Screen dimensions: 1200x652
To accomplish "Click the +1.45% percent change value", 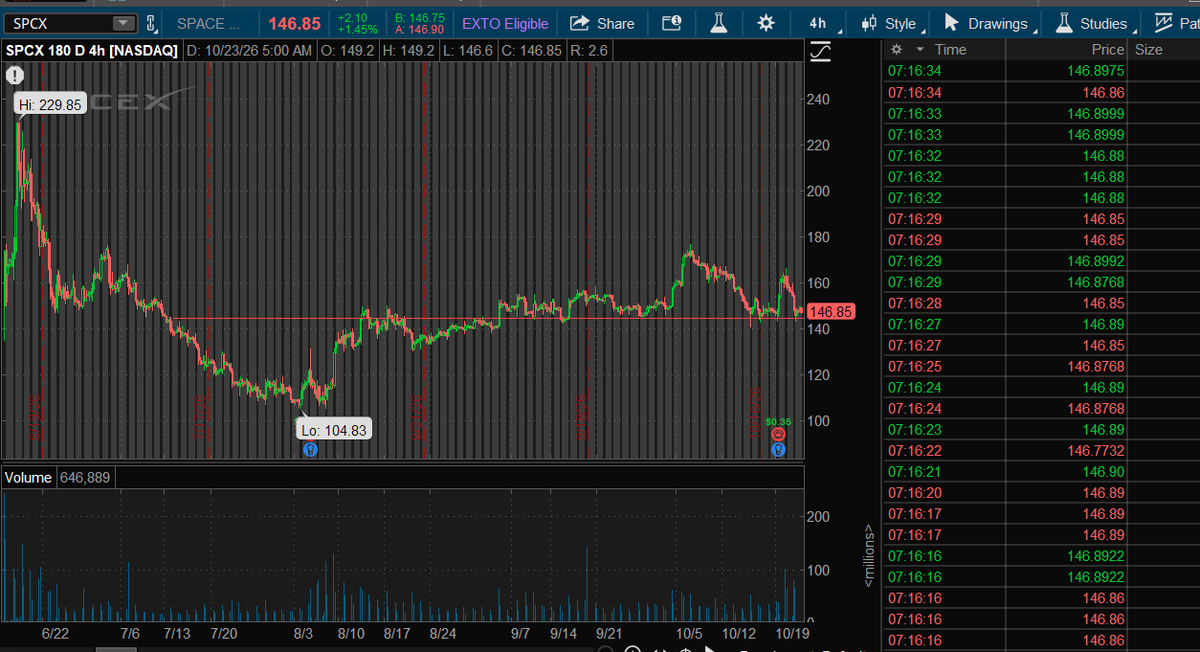I will tap(358, 30).
